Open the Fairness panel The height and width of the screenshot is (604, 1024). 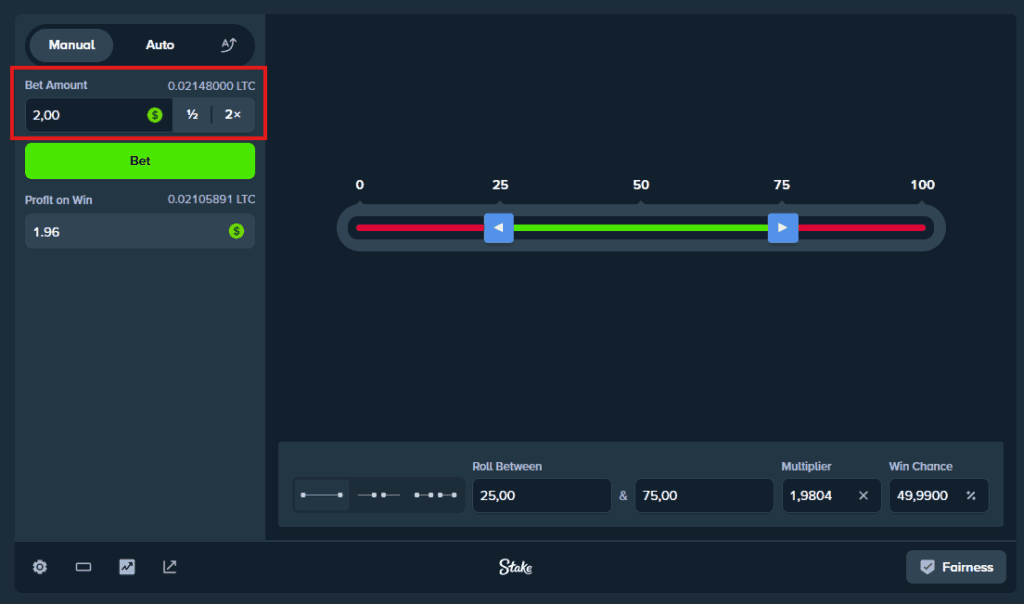(x=956, y=567)
